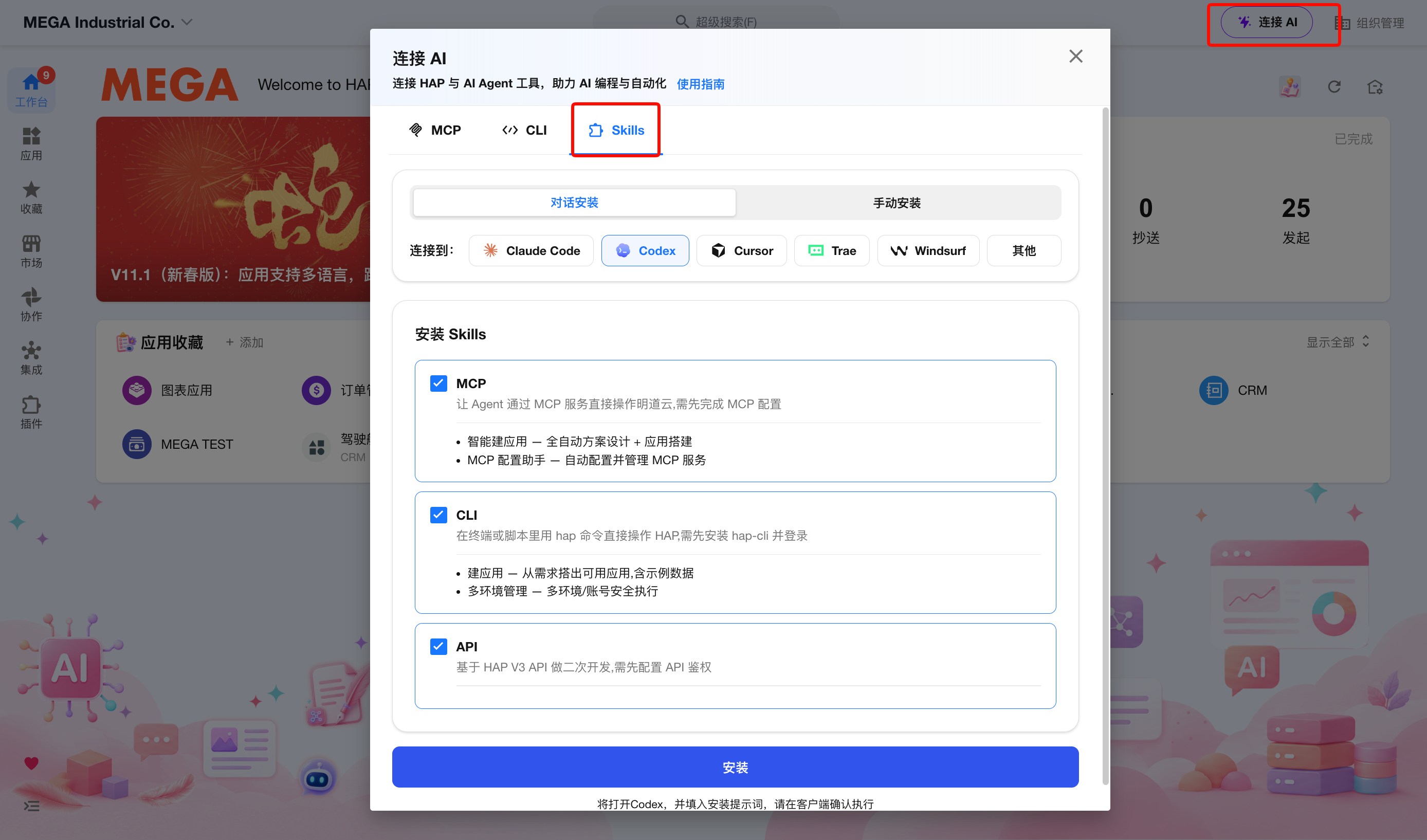Open the 市场 market sidebar icon
1427x840 pixels.
coord(31,251)
